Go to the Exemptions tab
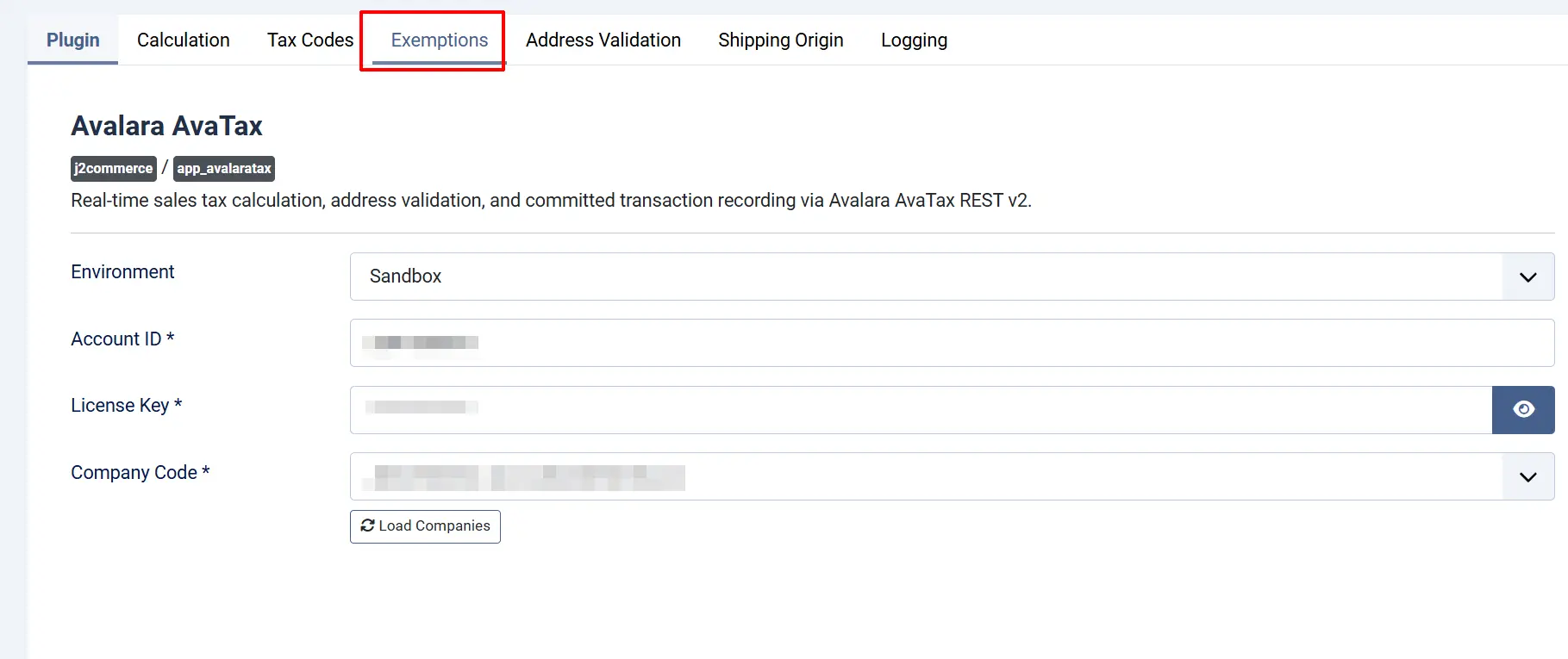Viewport: 1568px width, 659px height. click(x=440, y=40)
